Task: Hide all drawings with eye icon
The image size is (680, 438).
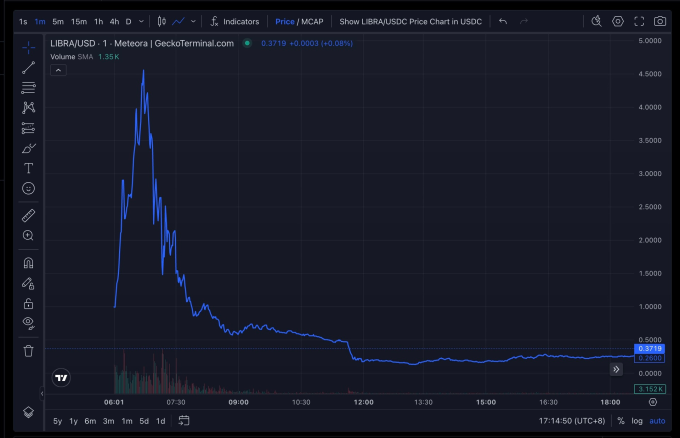Action: pos(29,323)
